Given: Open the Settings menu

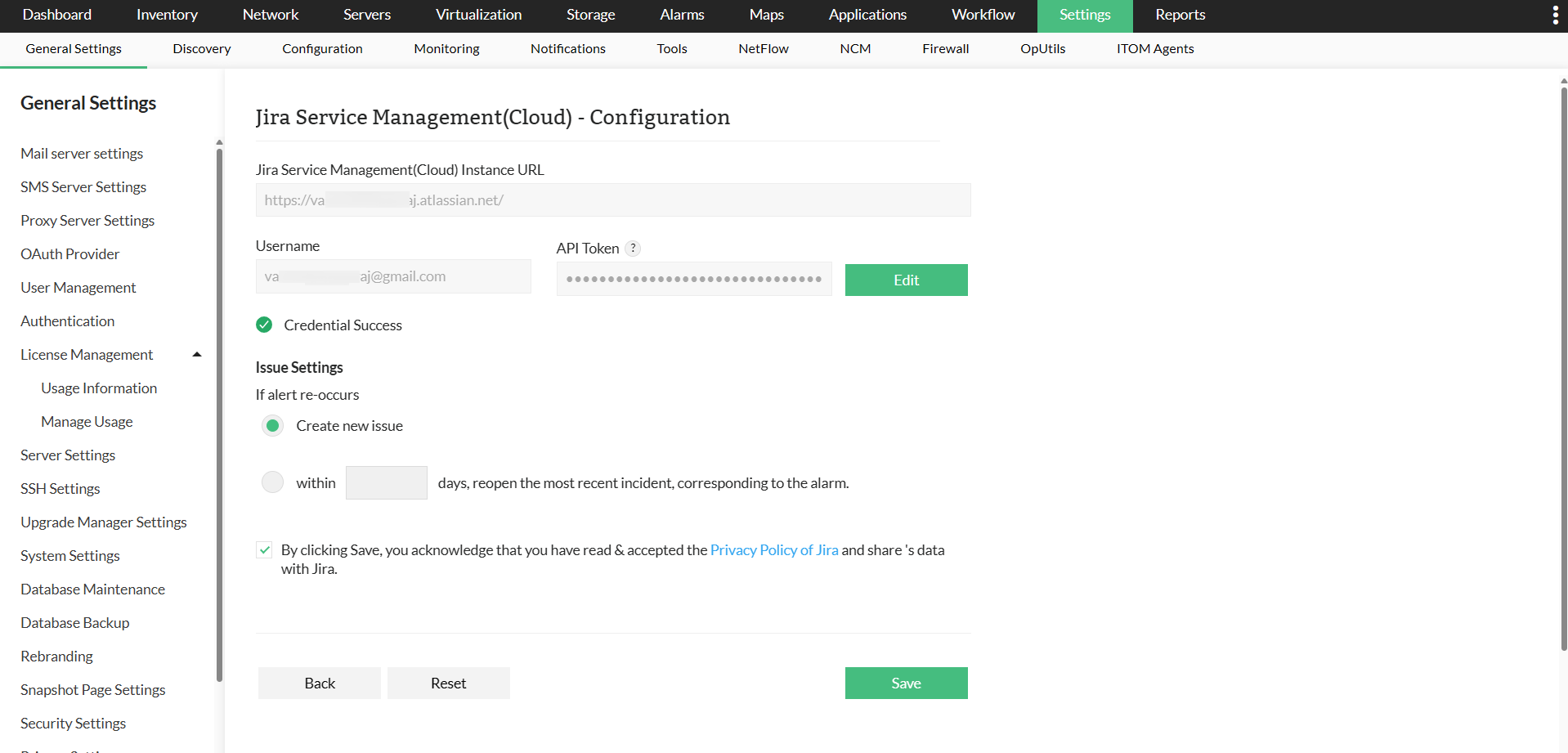Looking at the screenshot, I should point(1085,15).
